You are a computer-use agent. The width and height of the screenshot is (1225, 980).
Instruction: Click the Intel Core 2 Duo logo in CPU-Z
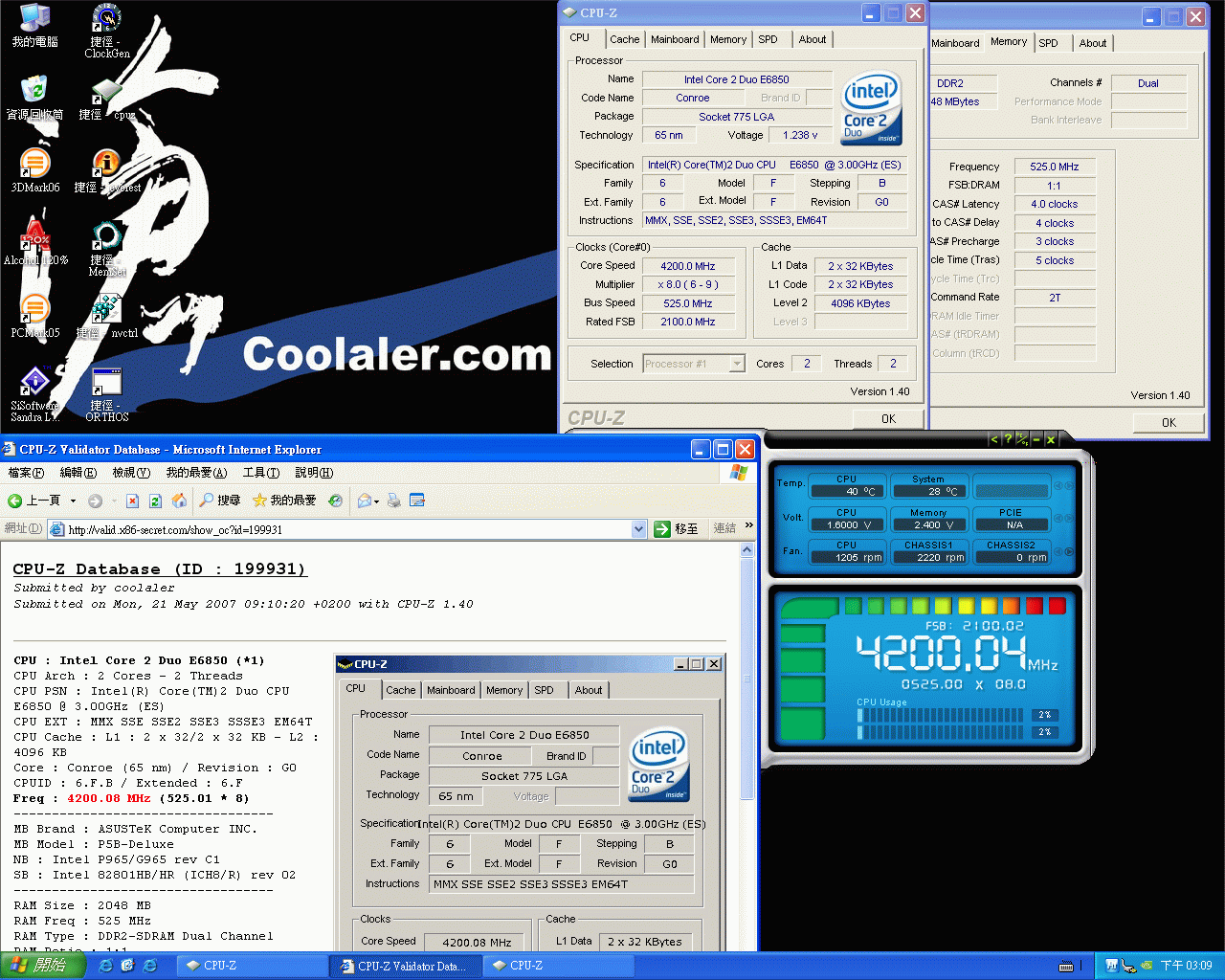click(x=871, y=108)
